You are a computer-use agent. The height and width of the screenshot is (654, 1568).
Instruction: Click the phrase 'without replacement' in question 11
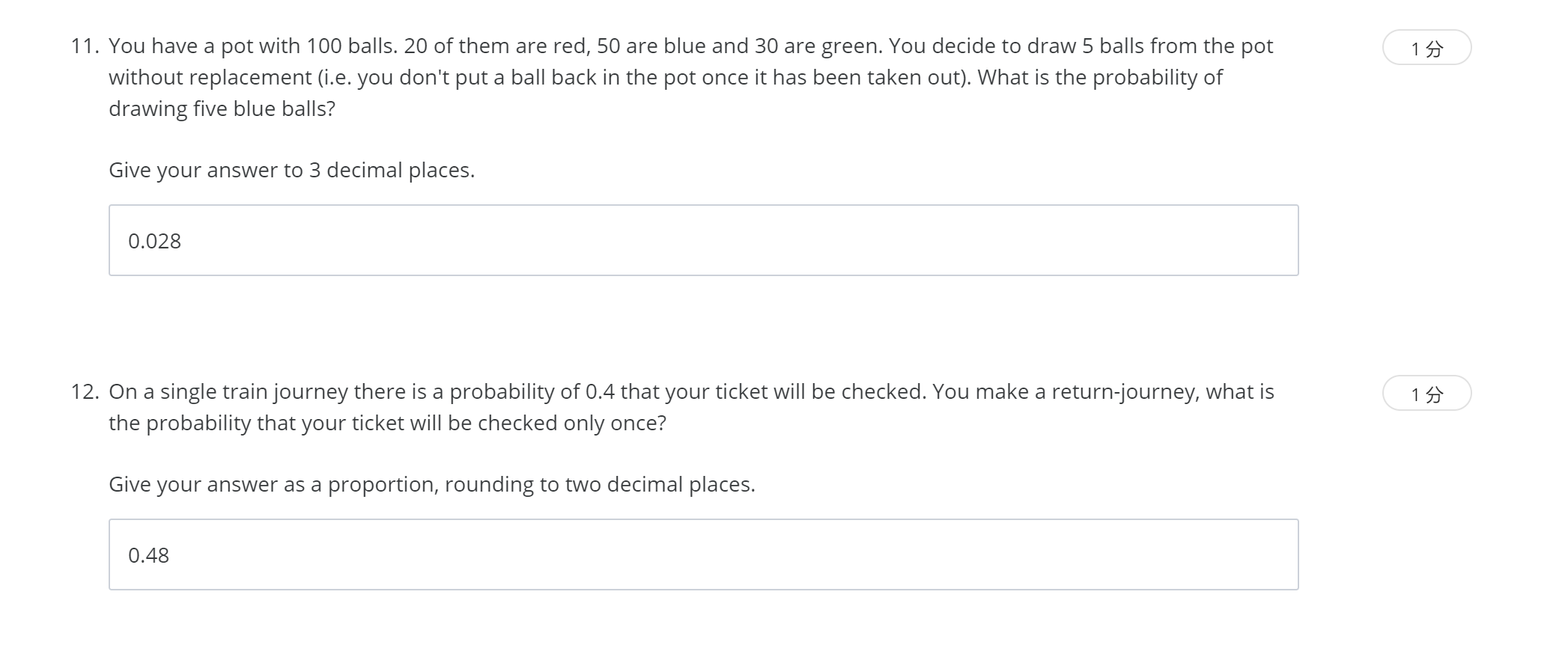(210, 78)
